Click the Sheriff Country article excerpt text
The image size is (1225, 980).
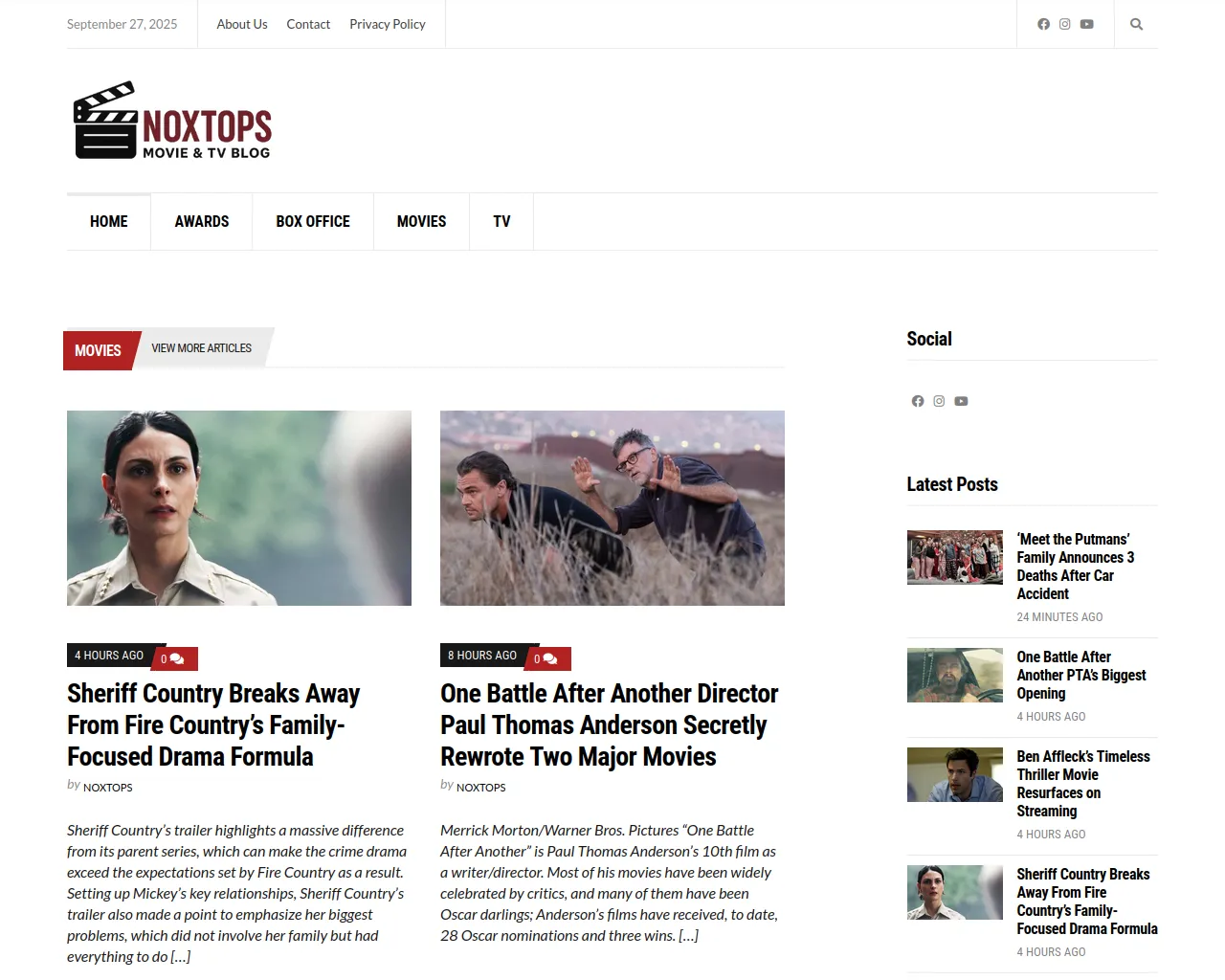click(237, 894)
